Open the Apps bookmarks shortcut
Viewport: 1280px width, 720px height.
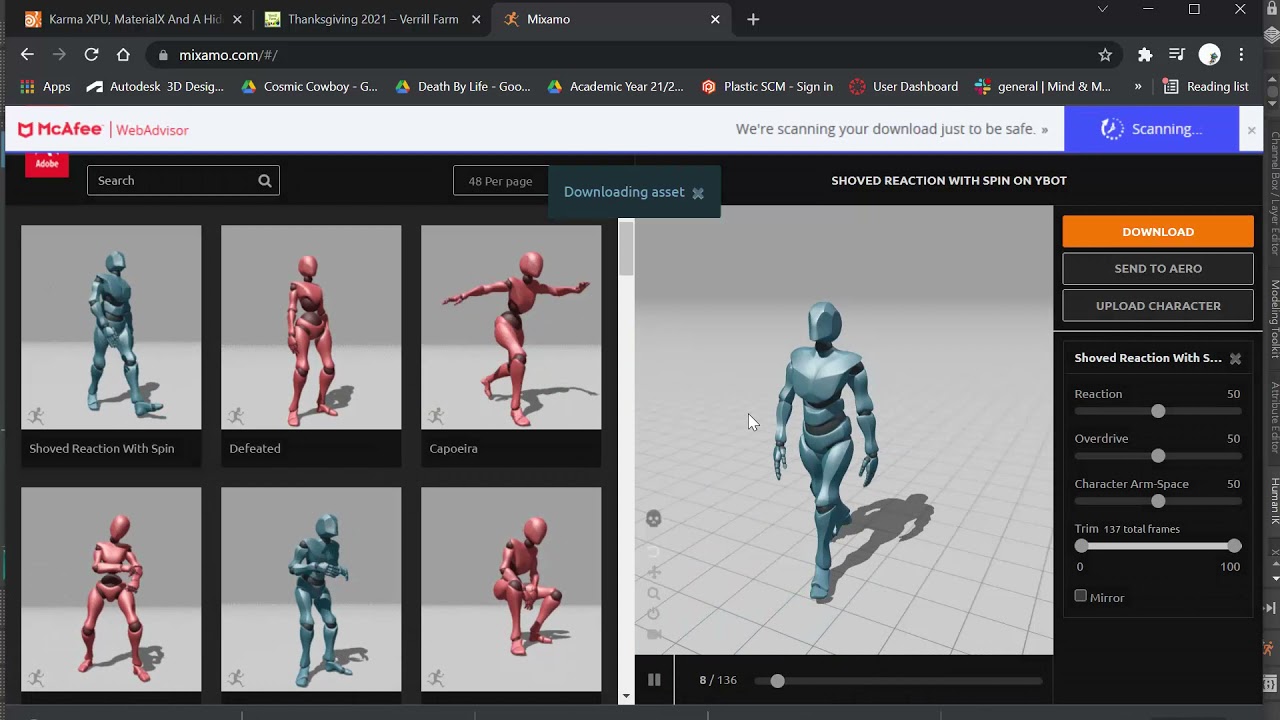coord(45,87)
